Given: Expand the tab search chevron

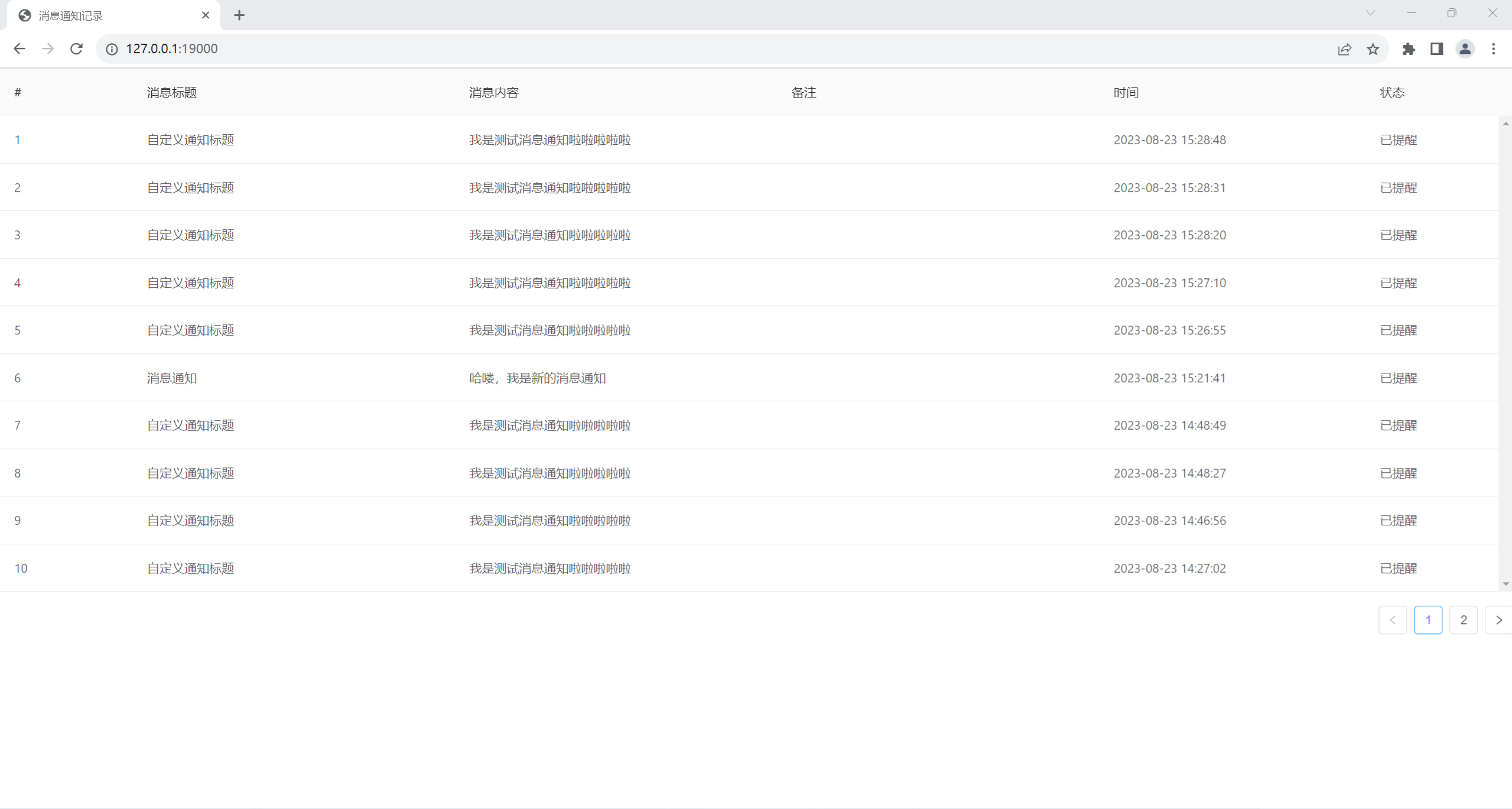Looking at the screenshot, I should tap(1370, 13).
